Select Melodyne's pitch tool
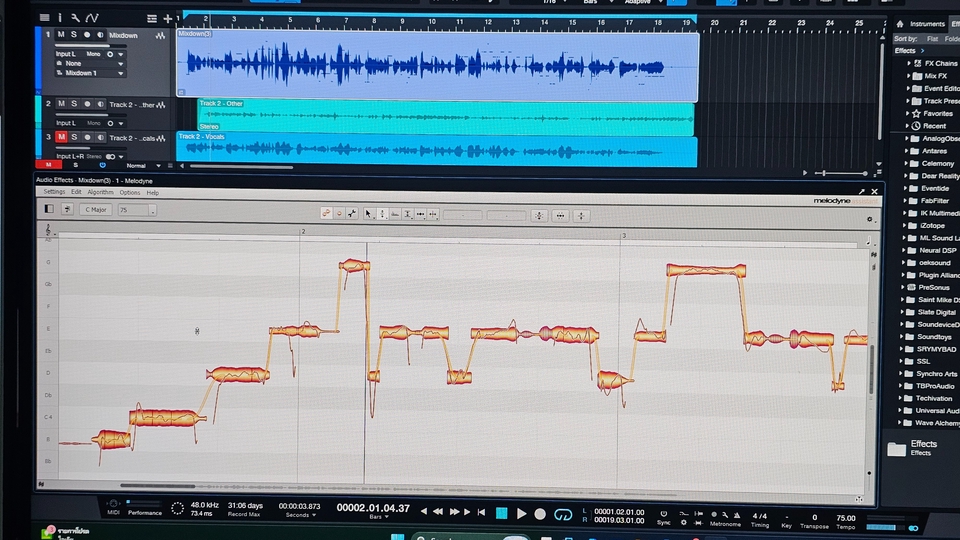Screen dimensions: 960x540 pyautogui.click(x=382, y=214)
